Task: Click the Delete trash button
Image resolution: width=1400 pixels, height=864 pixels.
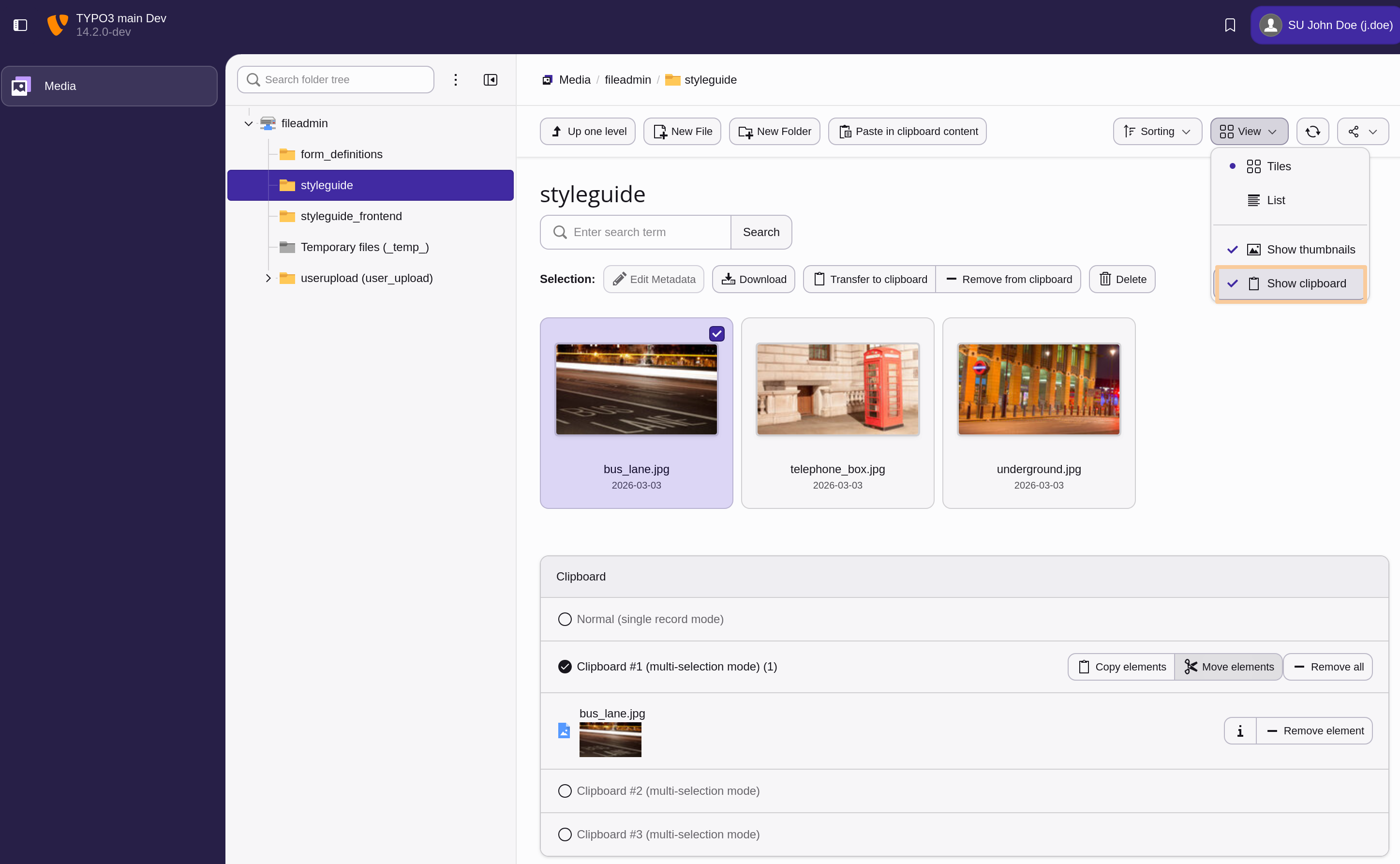Action: click(1122, 279)
